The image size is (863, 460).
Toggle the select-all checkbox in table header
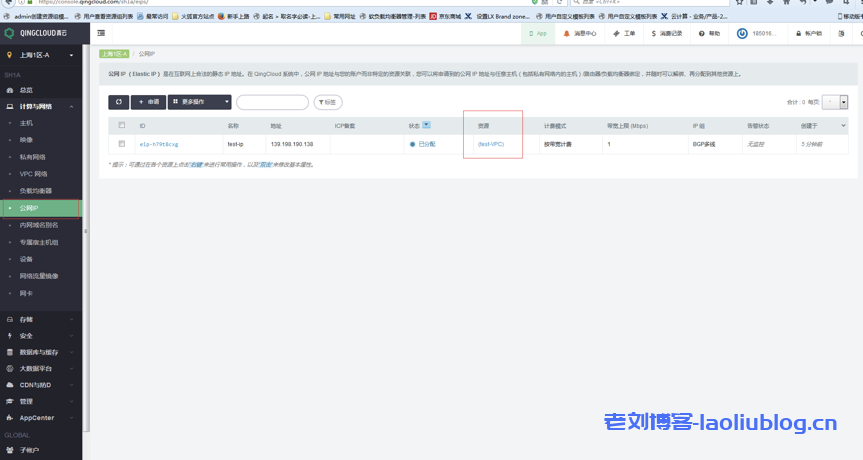pyautogui.click(x=122, y=126)
